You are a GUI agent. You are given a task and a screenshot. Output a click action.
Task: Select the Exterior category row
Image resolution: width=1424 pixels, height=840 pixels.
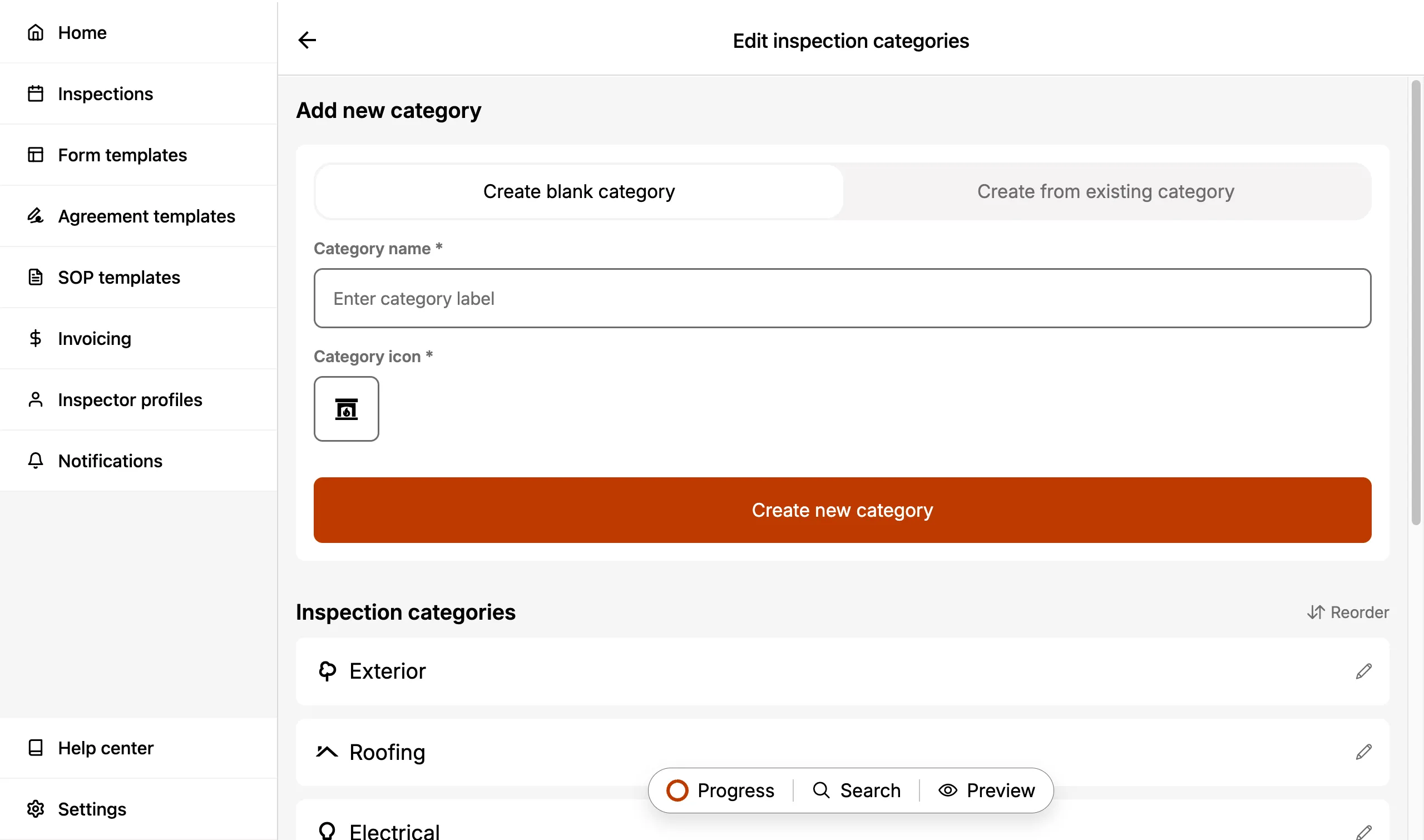[x=842, y=671]
